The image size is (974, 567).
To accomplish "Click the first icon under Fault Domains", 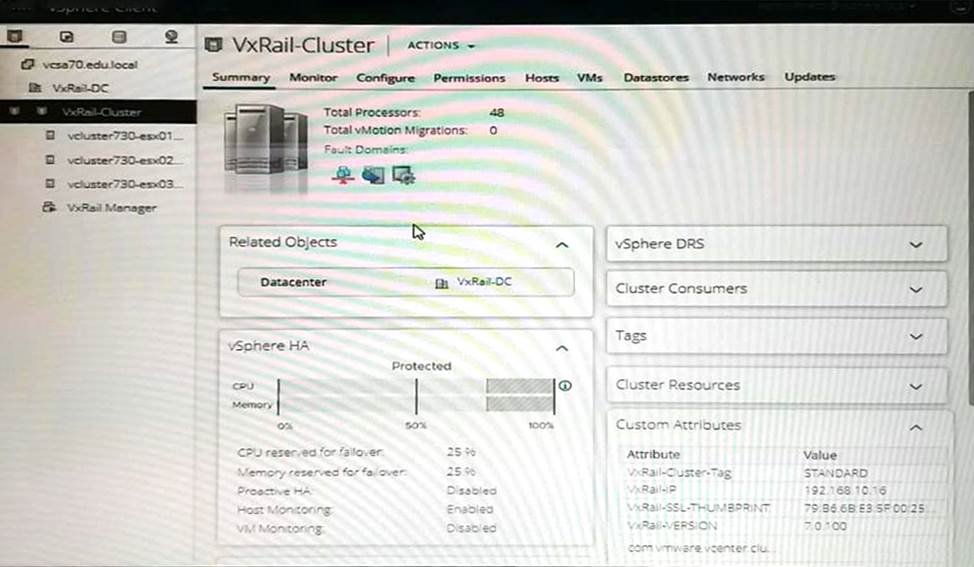I will (x=343, y=175).
